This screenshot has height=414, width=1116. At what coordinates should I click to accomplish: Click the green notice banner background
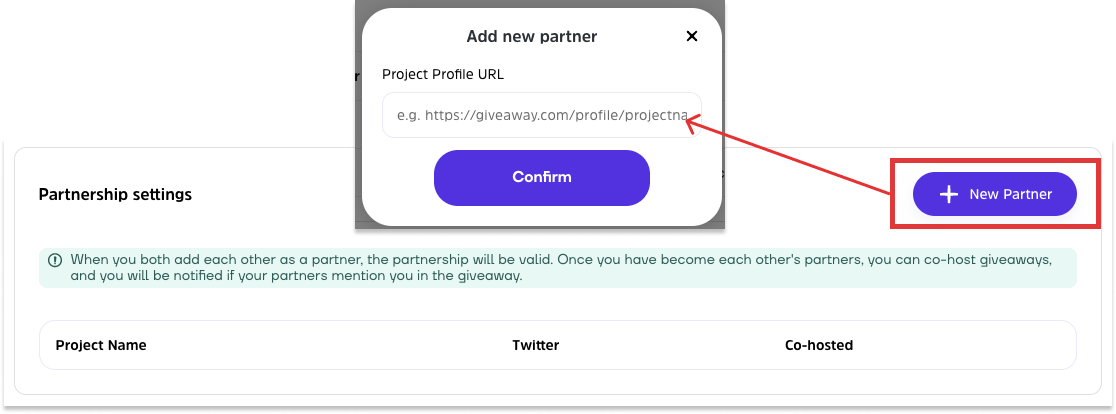[x=800, y=276]
